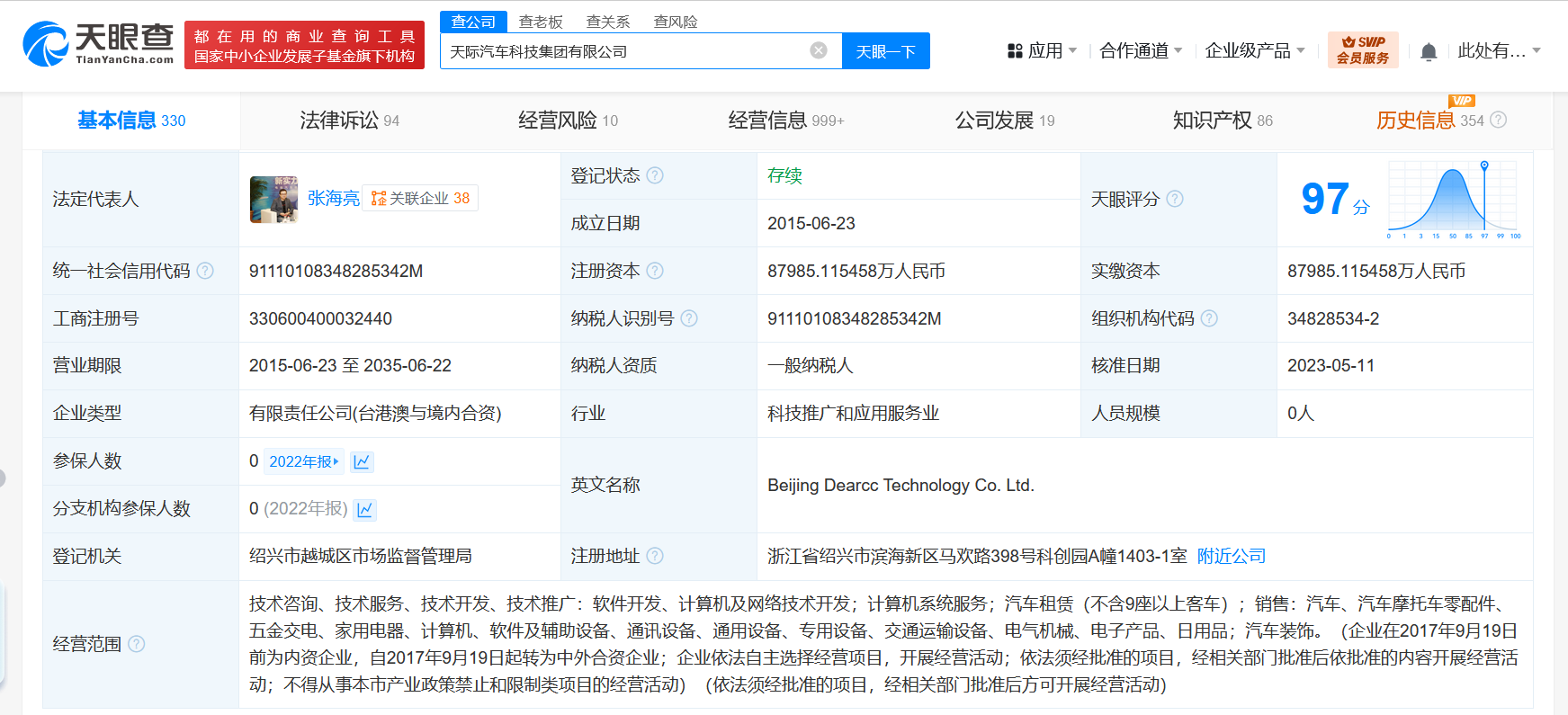Click help icon beside 经营范围
The height and width of the screenshot is (715, 1568).
point(137,644)
